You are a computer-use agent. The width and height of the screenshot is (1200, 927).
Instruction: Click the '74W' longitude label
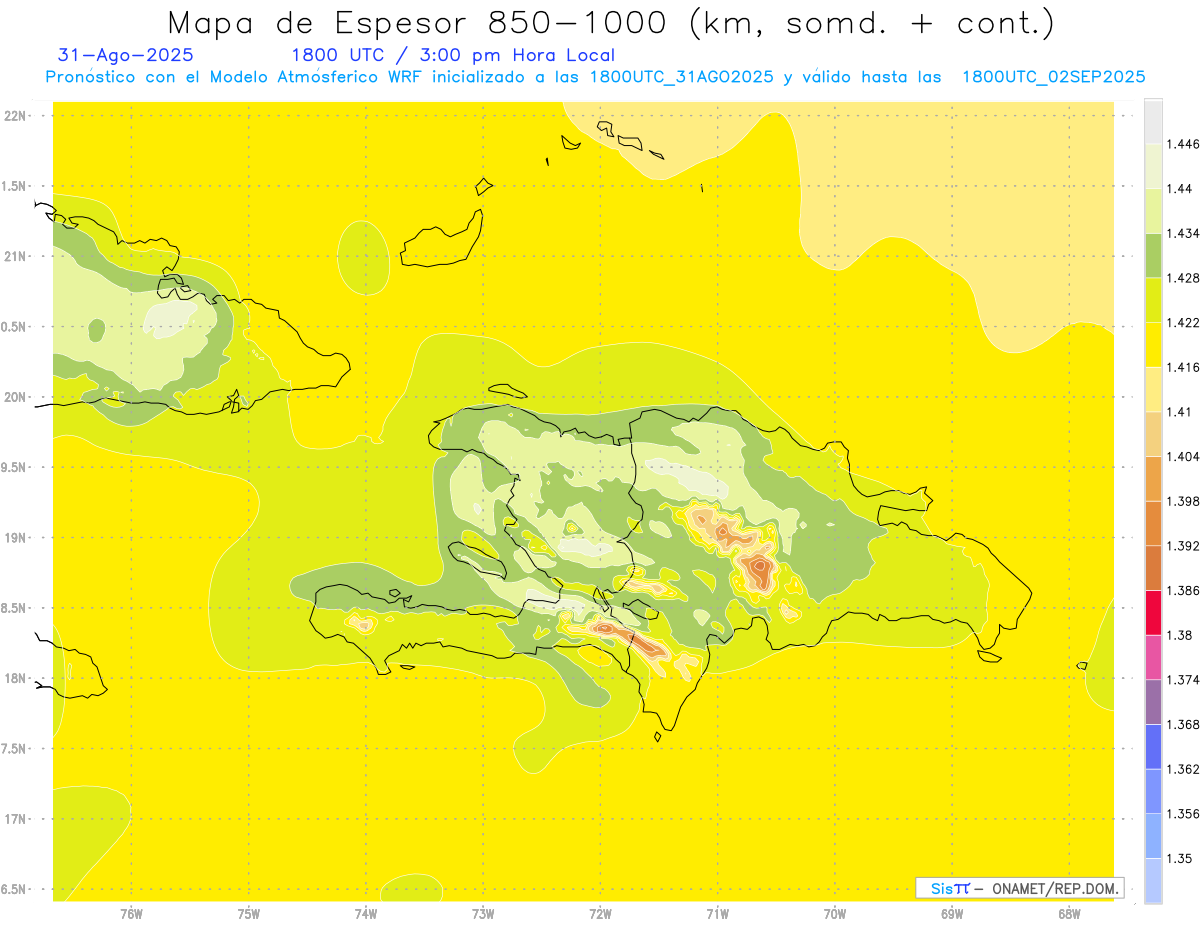point(366,914)
